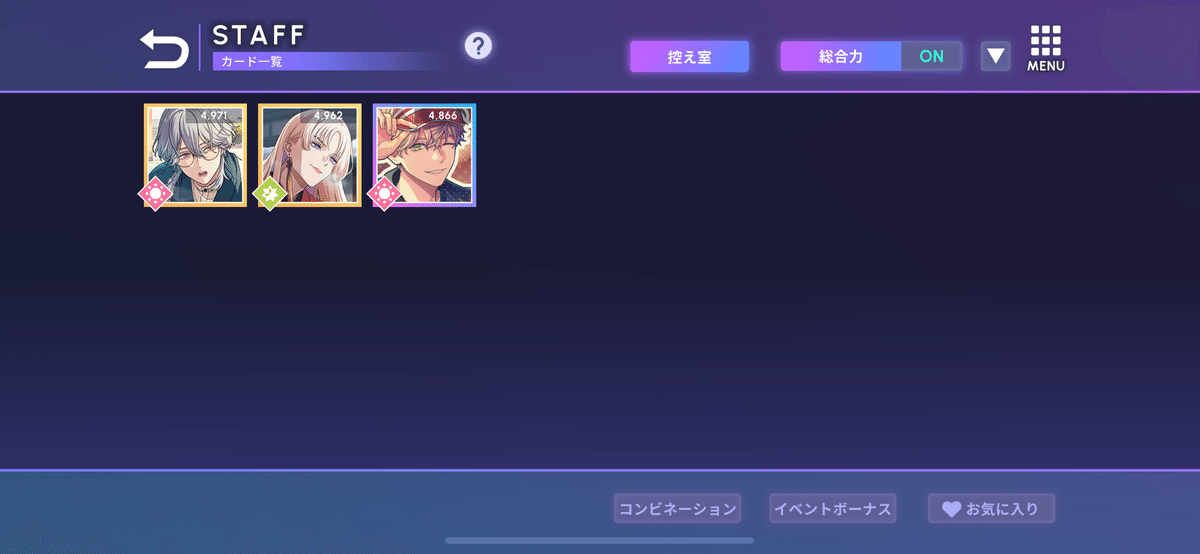Select the staff card rated 4,962
The image size is (1200, 554).
[310, 155]
